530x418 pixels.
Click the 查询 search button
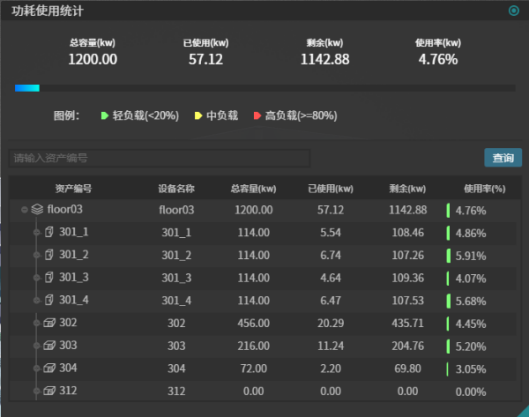pos(503,158)
